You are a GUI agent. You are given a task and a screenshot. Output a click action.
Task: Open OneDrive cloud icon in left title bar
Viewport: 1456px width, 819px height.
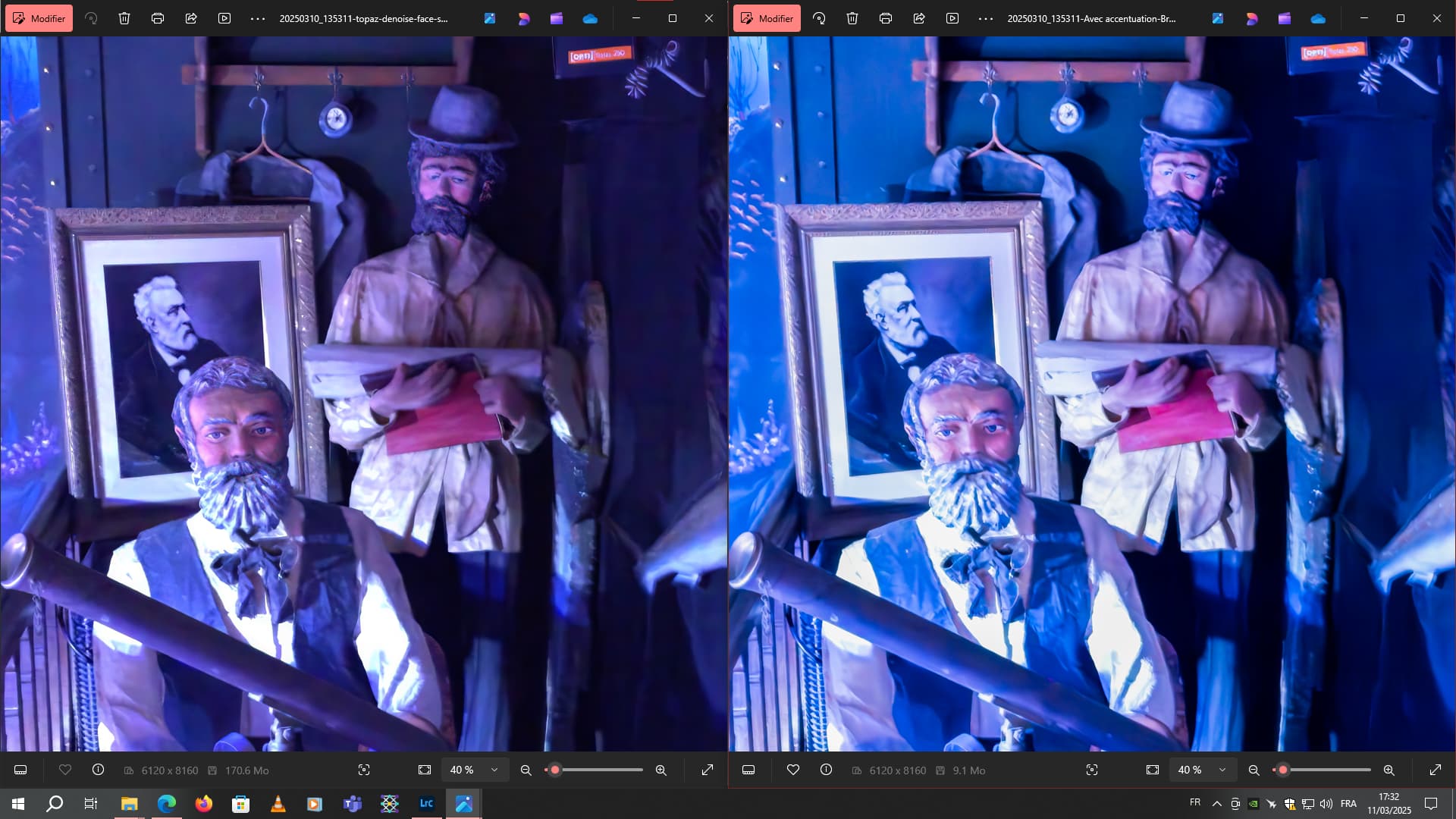(x=590, y=18)
